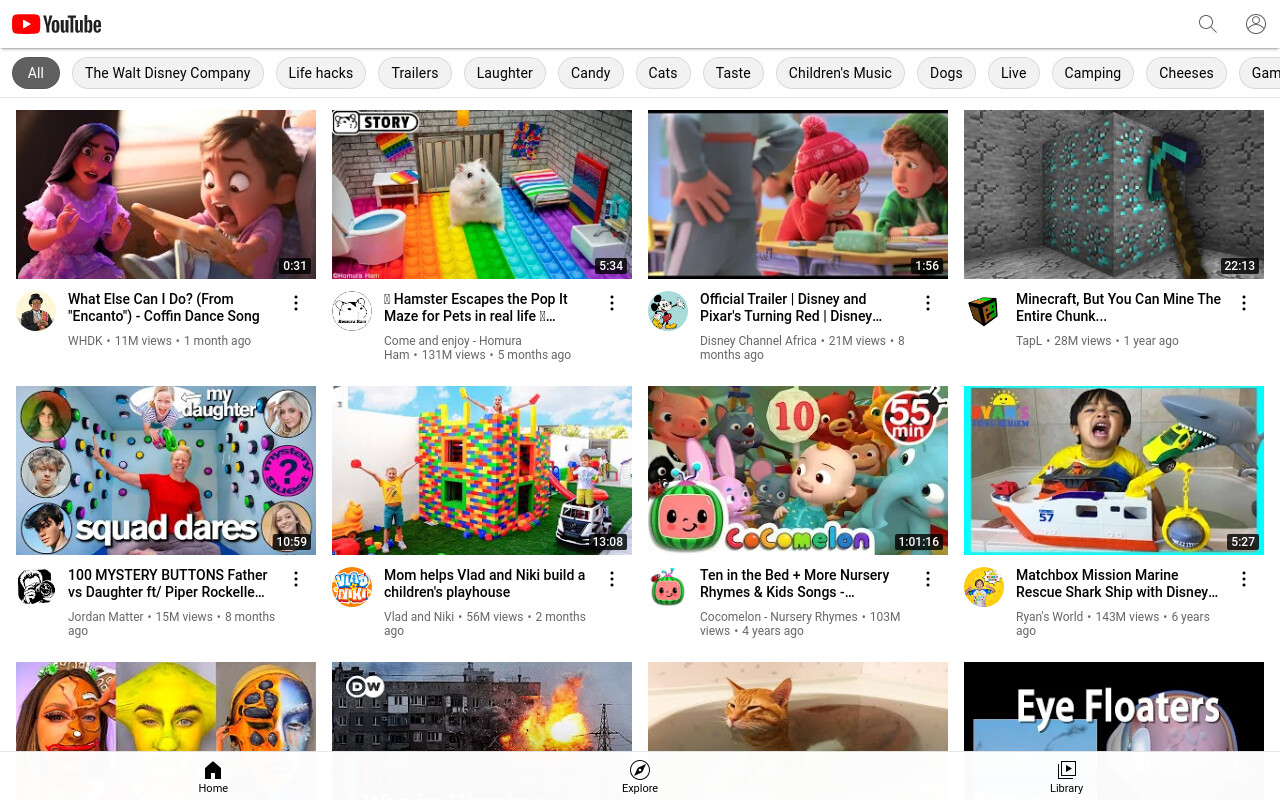The width and height of the screenshot is (1280, 800).
Task: Open Cocomelon channel avatar
Action: click(x=668, y=587)
